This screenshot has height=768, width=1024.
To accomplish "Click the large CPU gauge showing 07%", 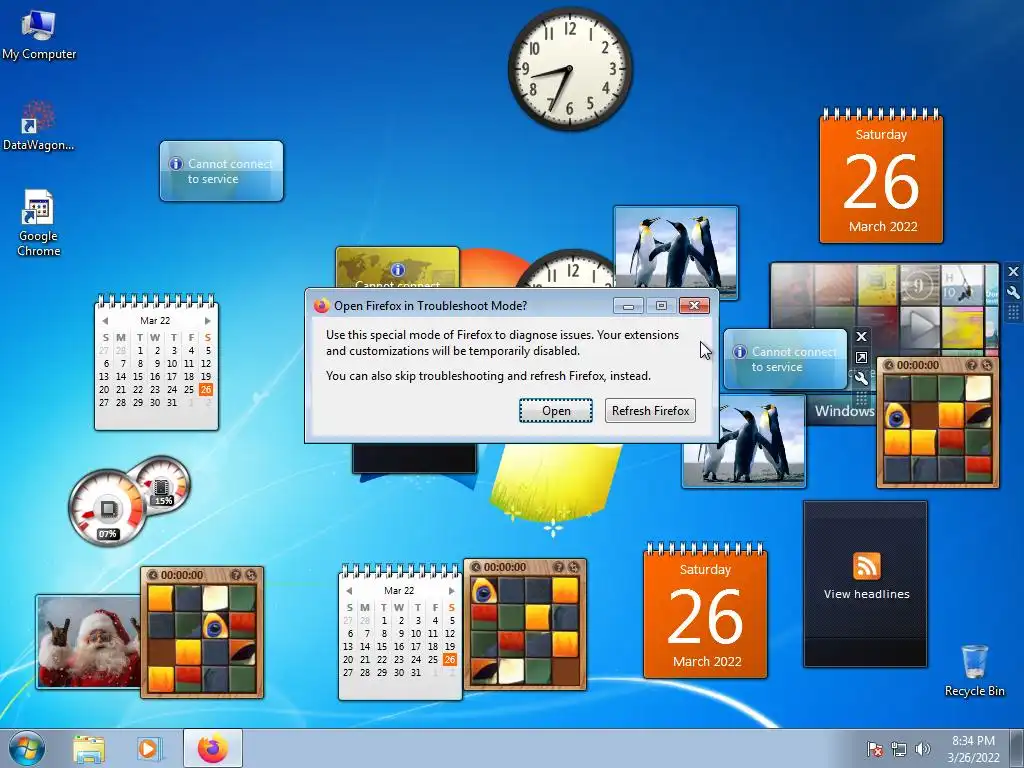I will point(108,507).
